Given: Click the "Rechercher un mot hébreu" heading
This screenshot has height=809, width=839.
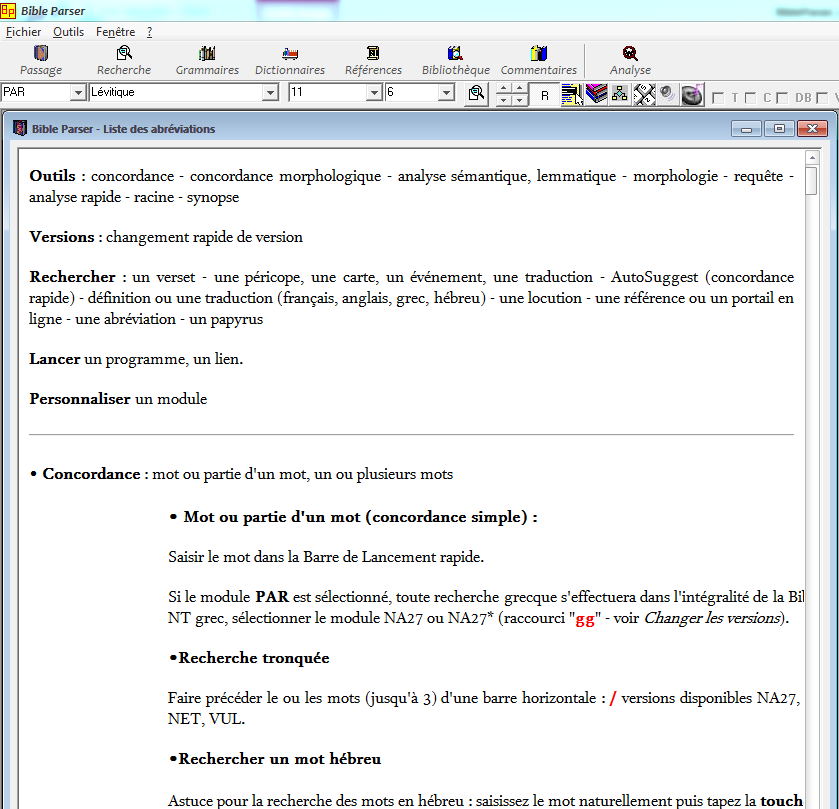Looking at the screenshot, I should point(279,759).
